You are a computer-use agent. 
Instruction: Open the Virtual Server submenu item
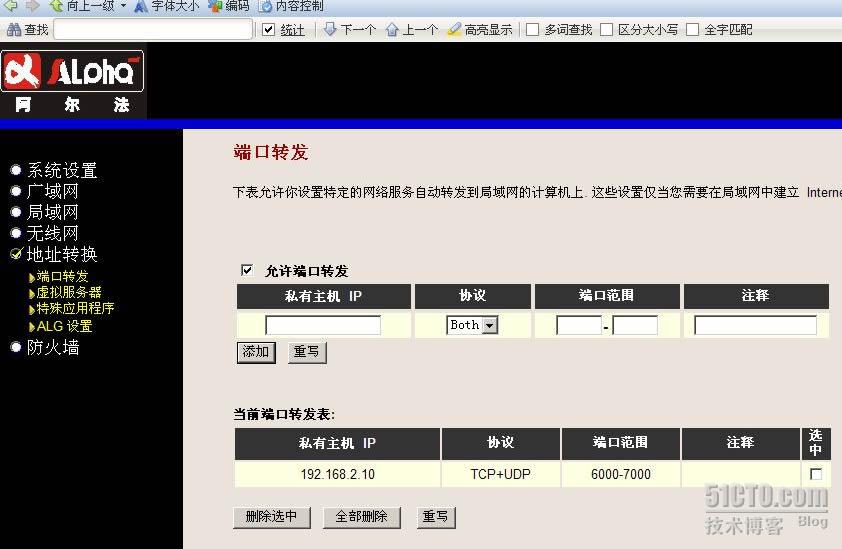69,292
